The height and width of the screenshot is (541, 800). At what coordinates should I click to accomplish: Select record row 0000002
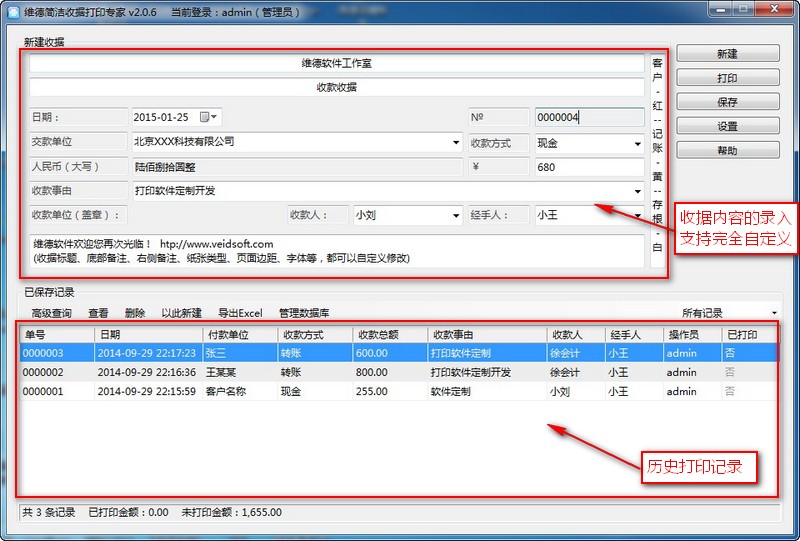point(399,372)
